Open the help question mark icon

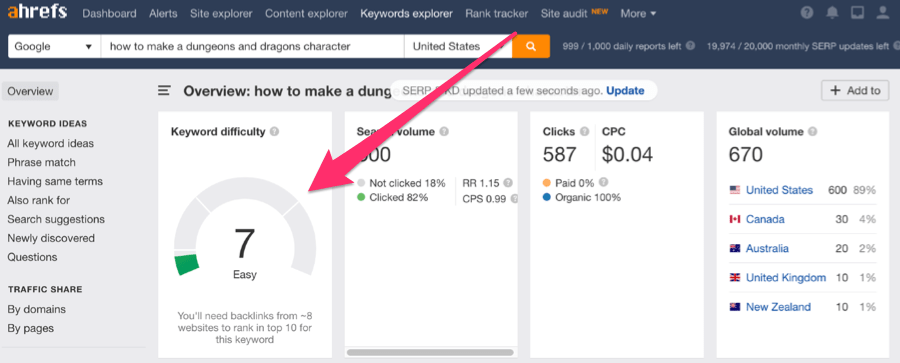coord(807,13)
